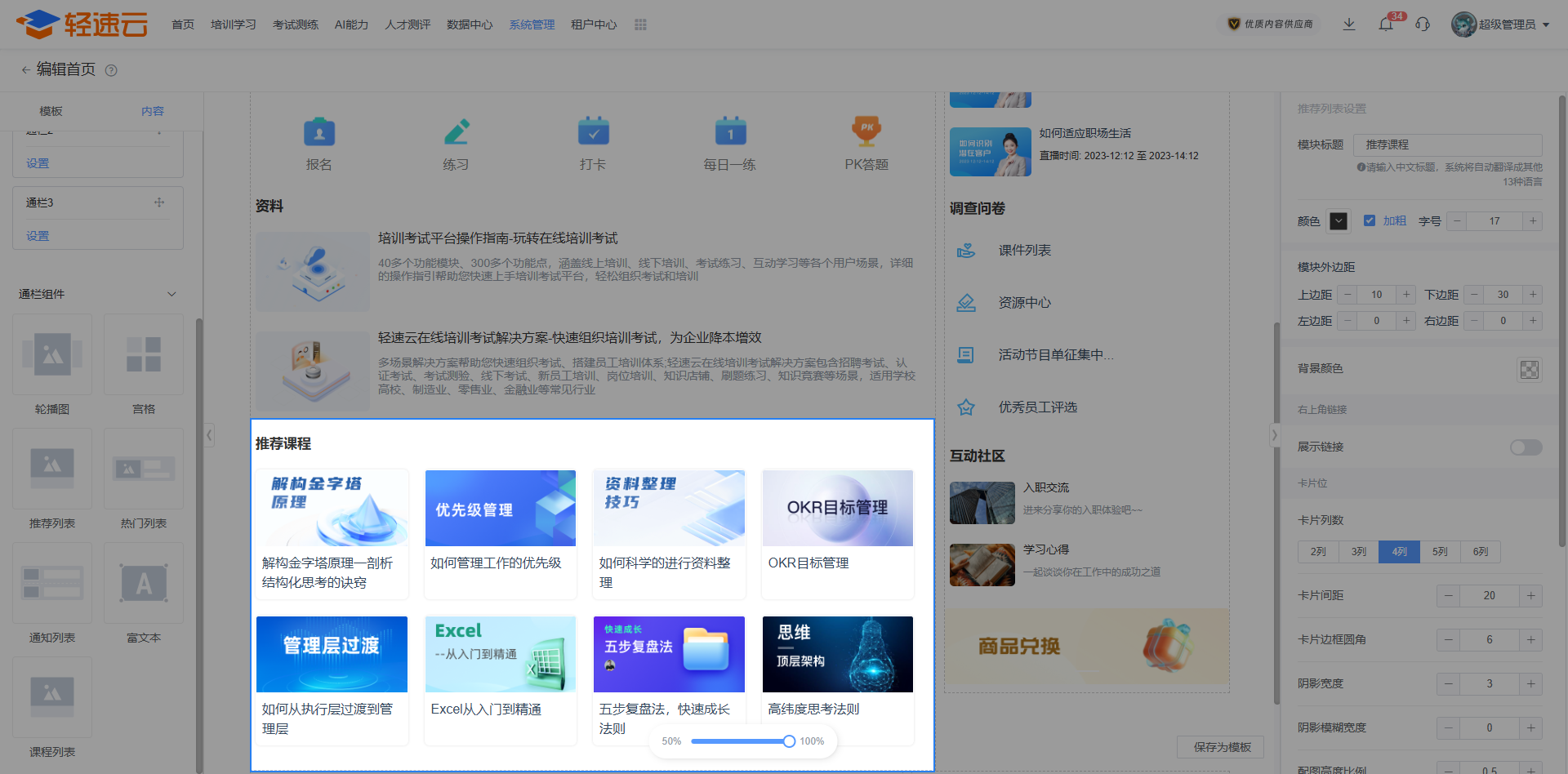Open the title color swatch
Screen dimensions: 1568x774
pyautogui.click(x=1339, y=221)
